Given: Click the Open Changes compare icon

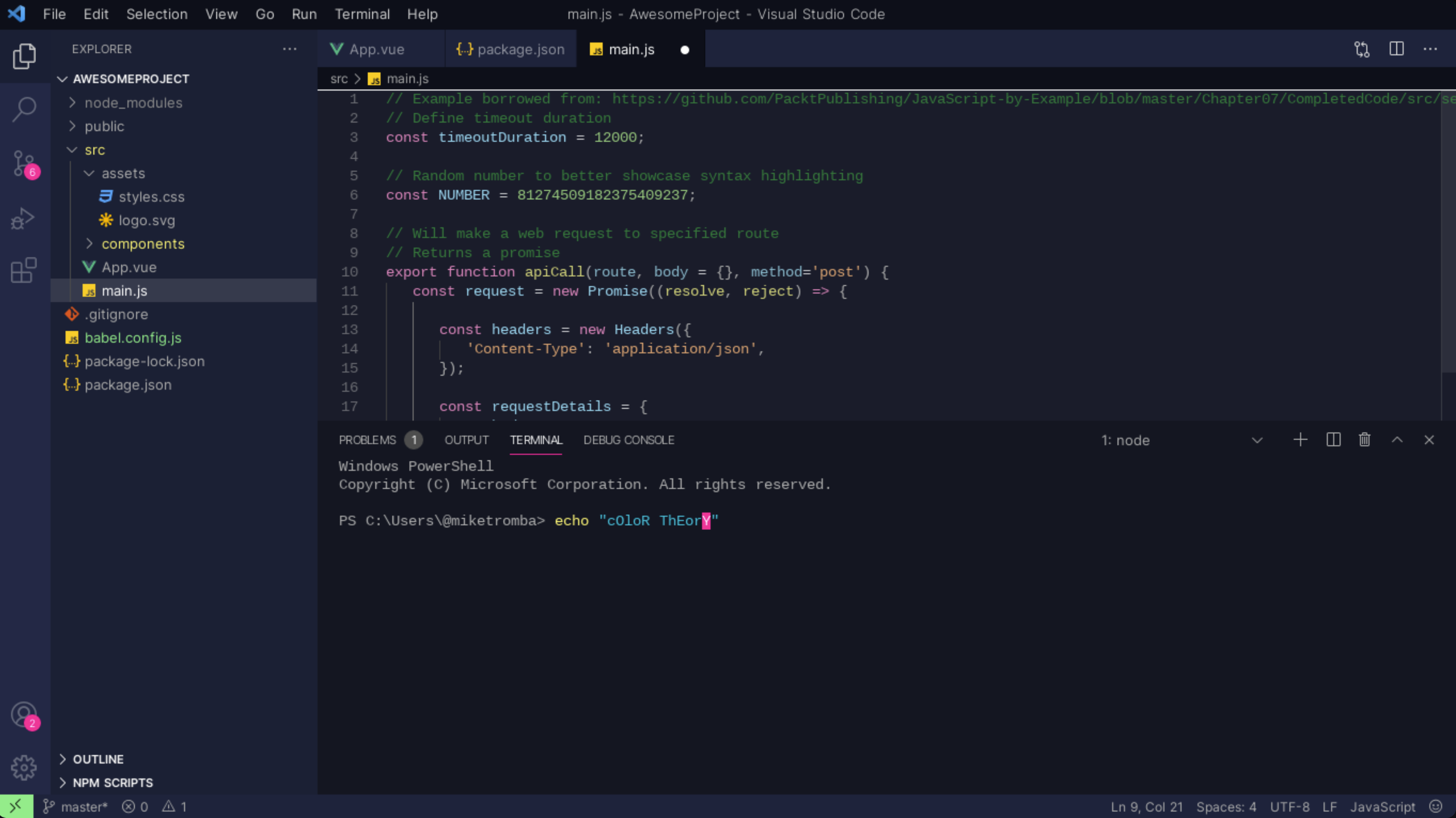Looking at the screenshot, I should coord(1362,50).
